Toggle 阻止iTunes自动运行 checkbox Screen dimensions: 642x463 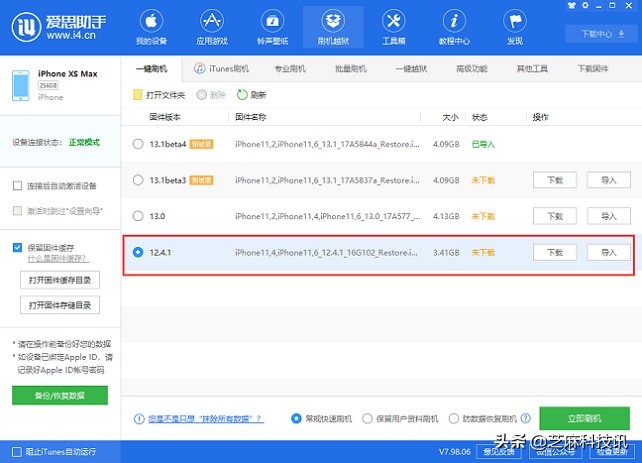[17, 452]
